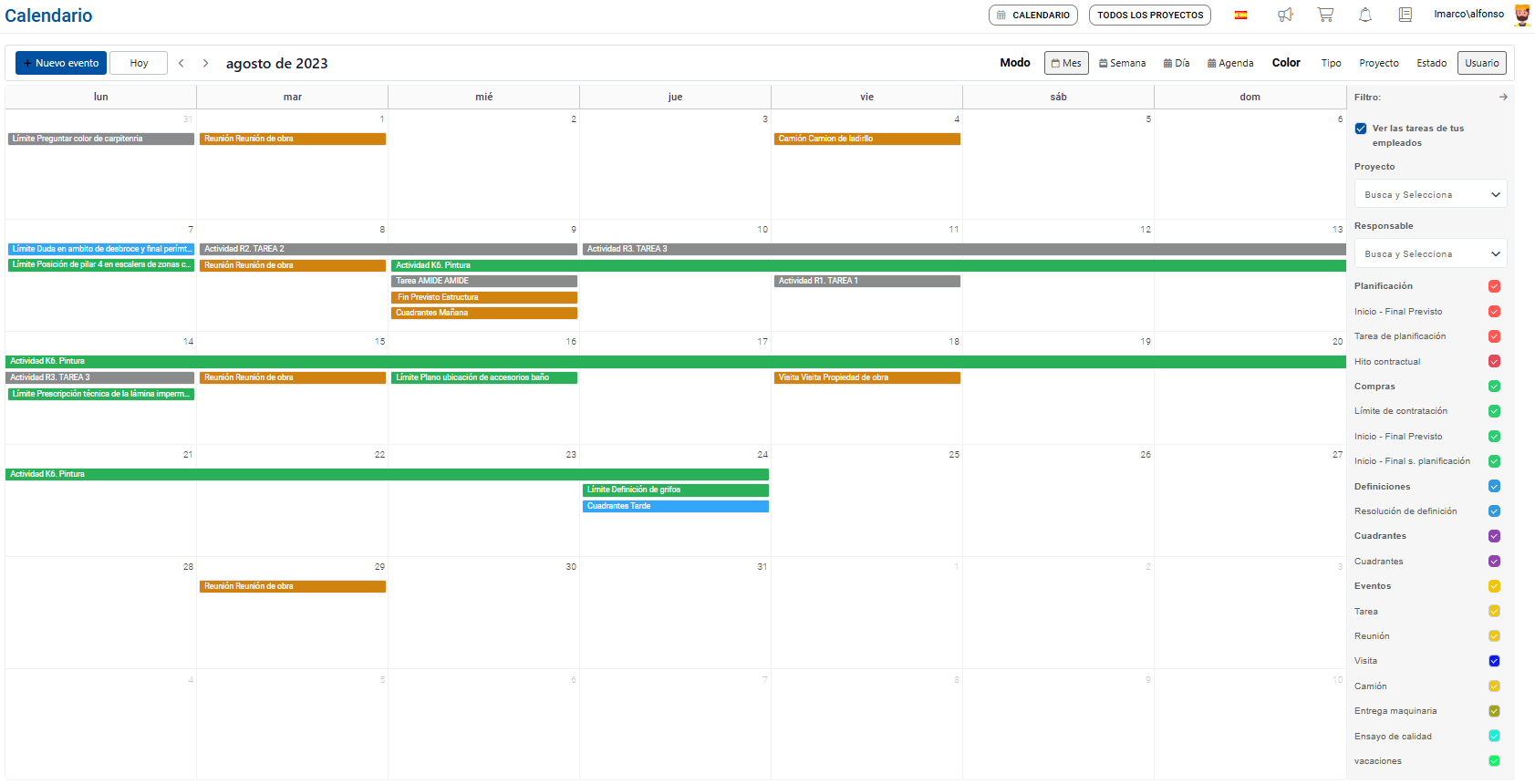This screenshot has width=1535, height=784.
Task: Open the Proyecto 'Busca y Selecciona' dropdown
Action: click(1430, 194)
